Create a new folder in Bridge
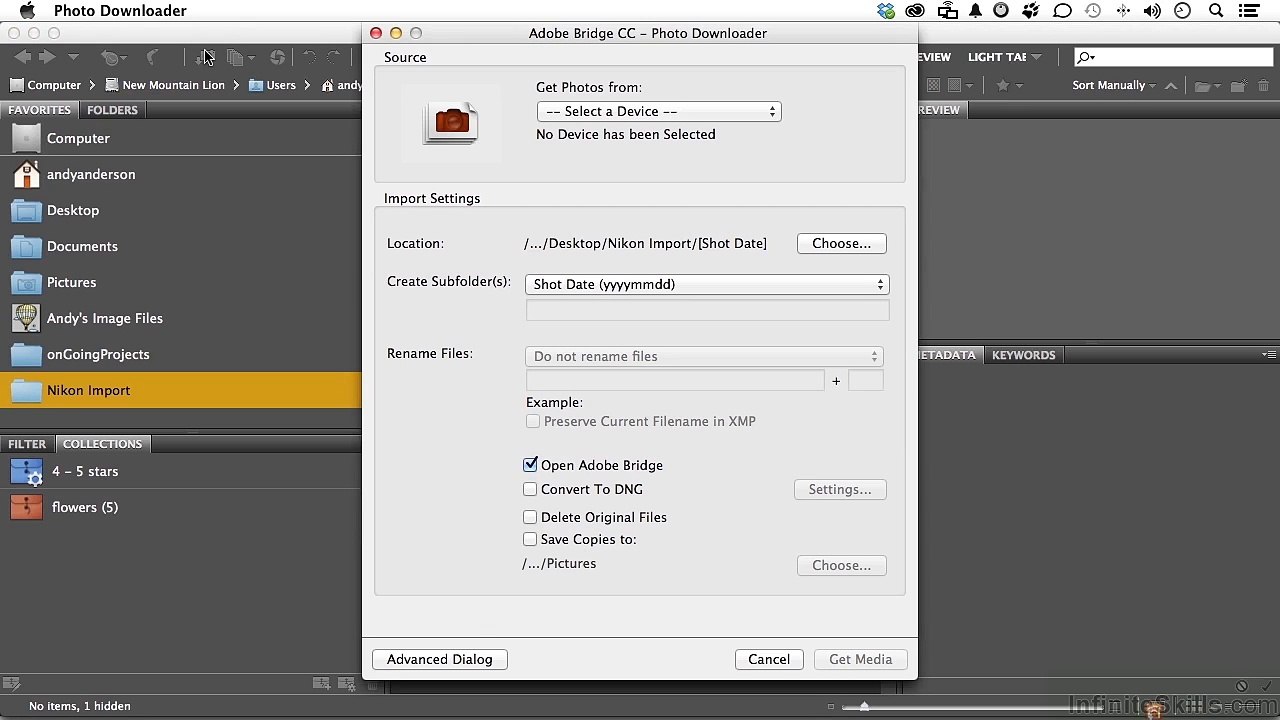The image size is (1280, 720). pyautogui.click(x=1238, y=86)
